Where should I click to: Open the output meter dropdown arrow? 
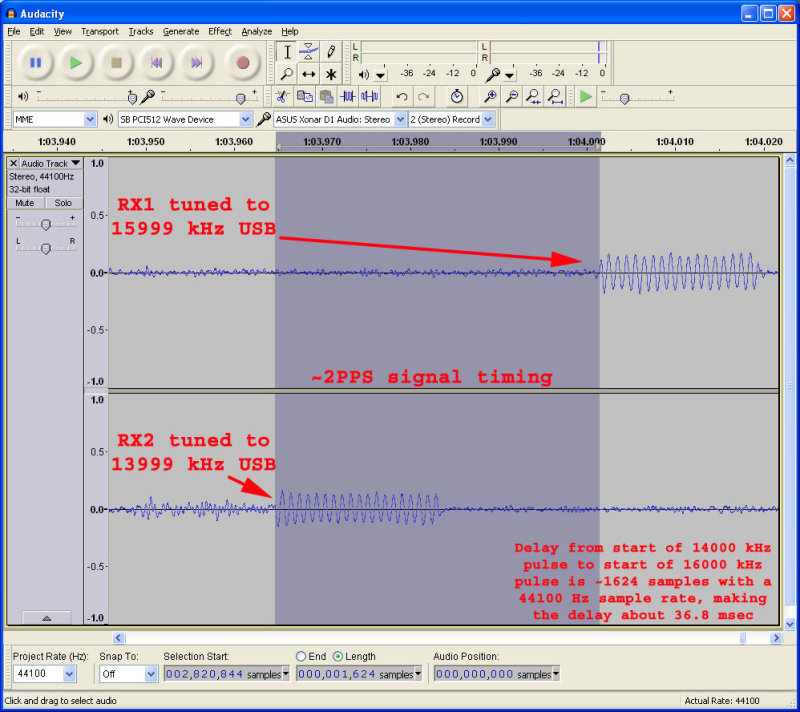point(381,76)
